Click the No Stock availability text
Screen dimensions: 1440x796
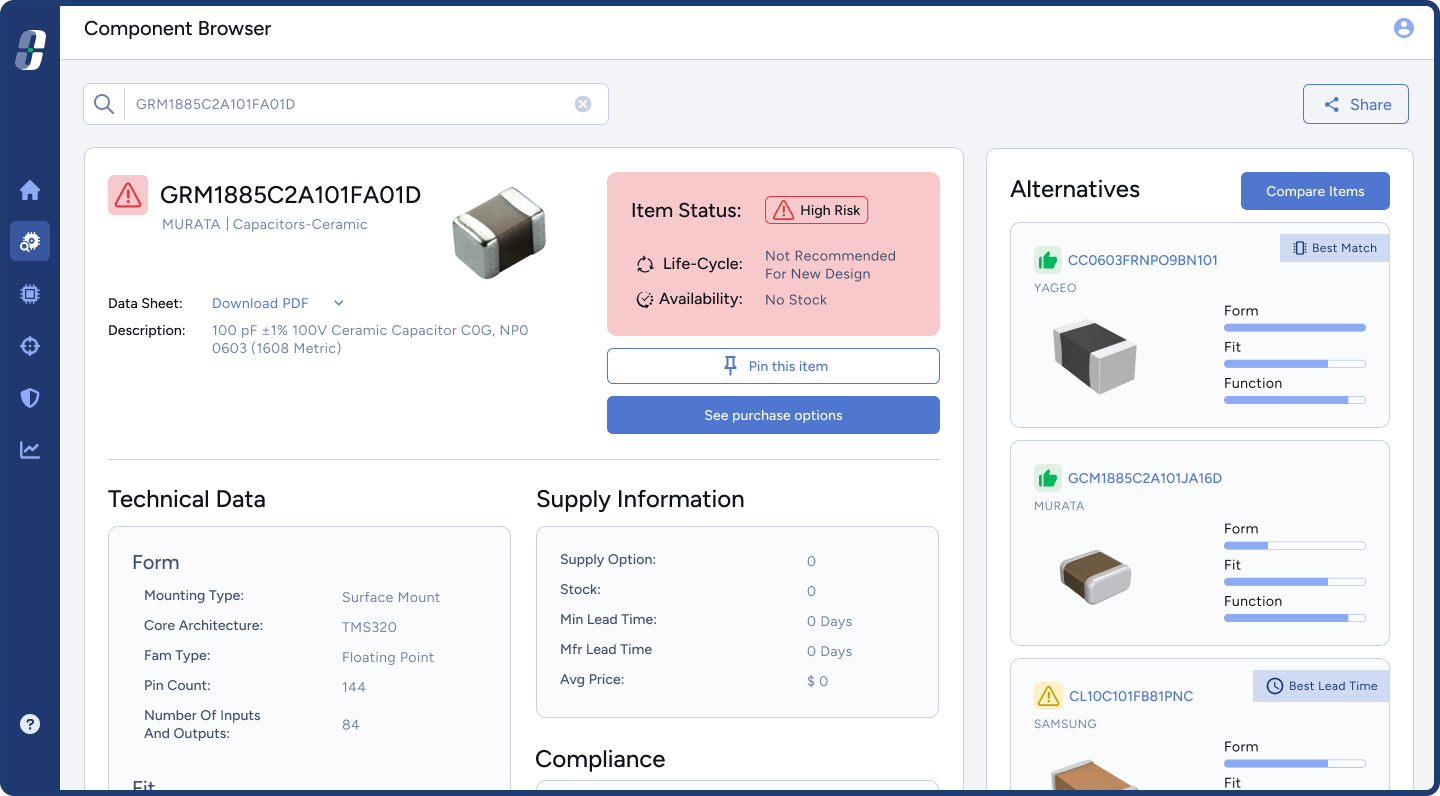[796, 299]
